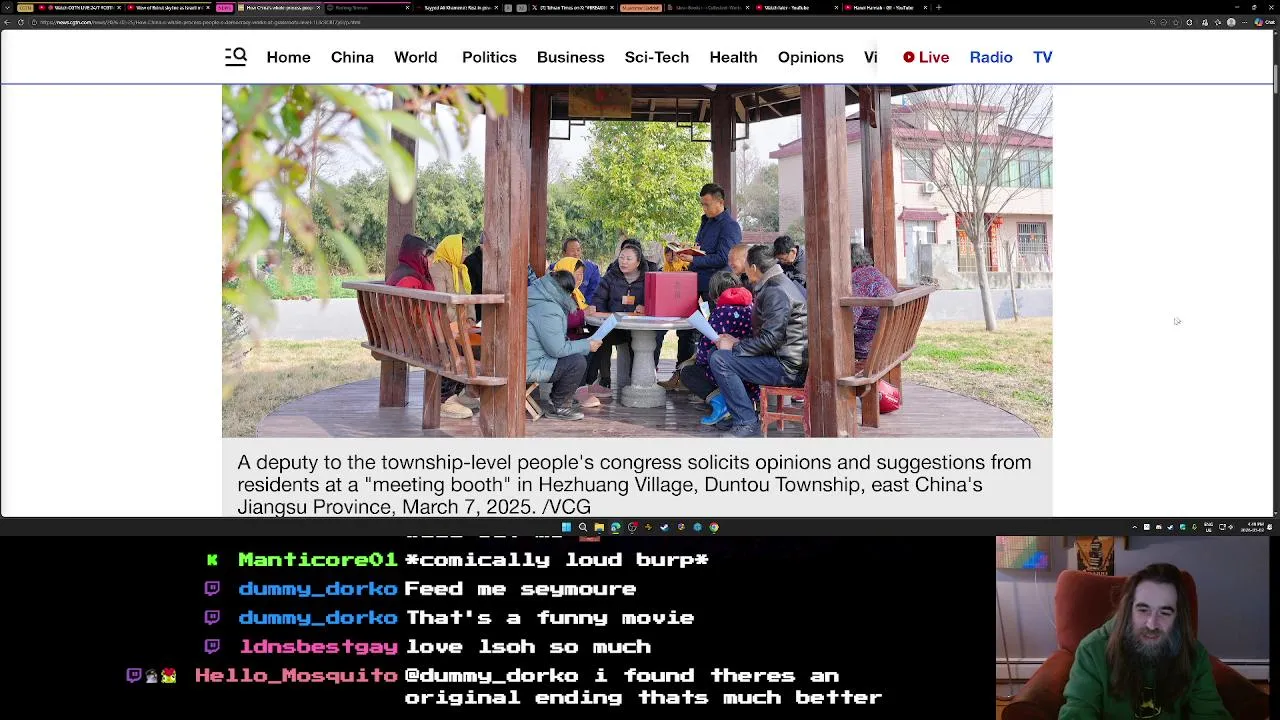Open the Health section
Image resolution: width=1280 pixels, height=720 pixels.
733,57
